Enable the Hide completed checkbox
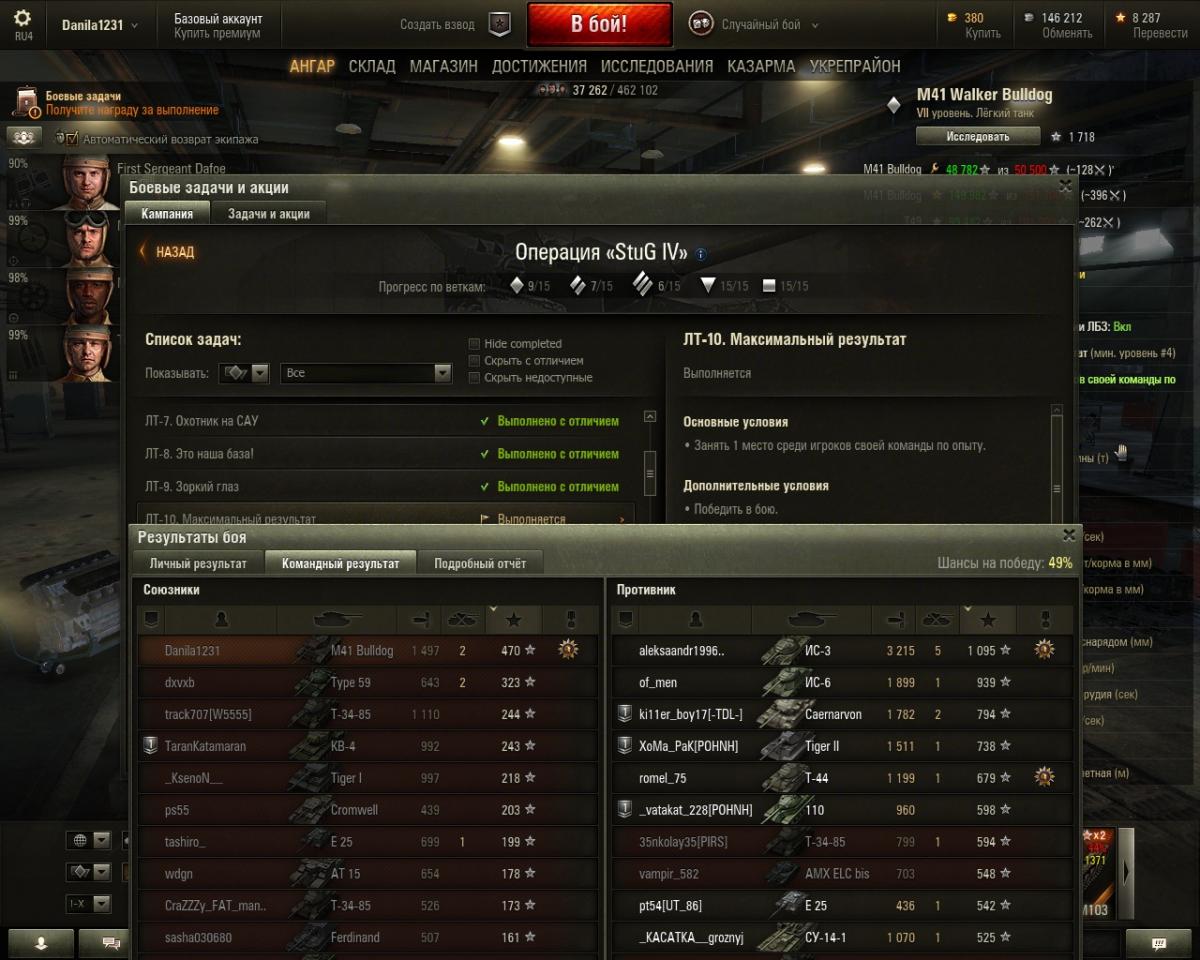 click(x=475, y=344)
